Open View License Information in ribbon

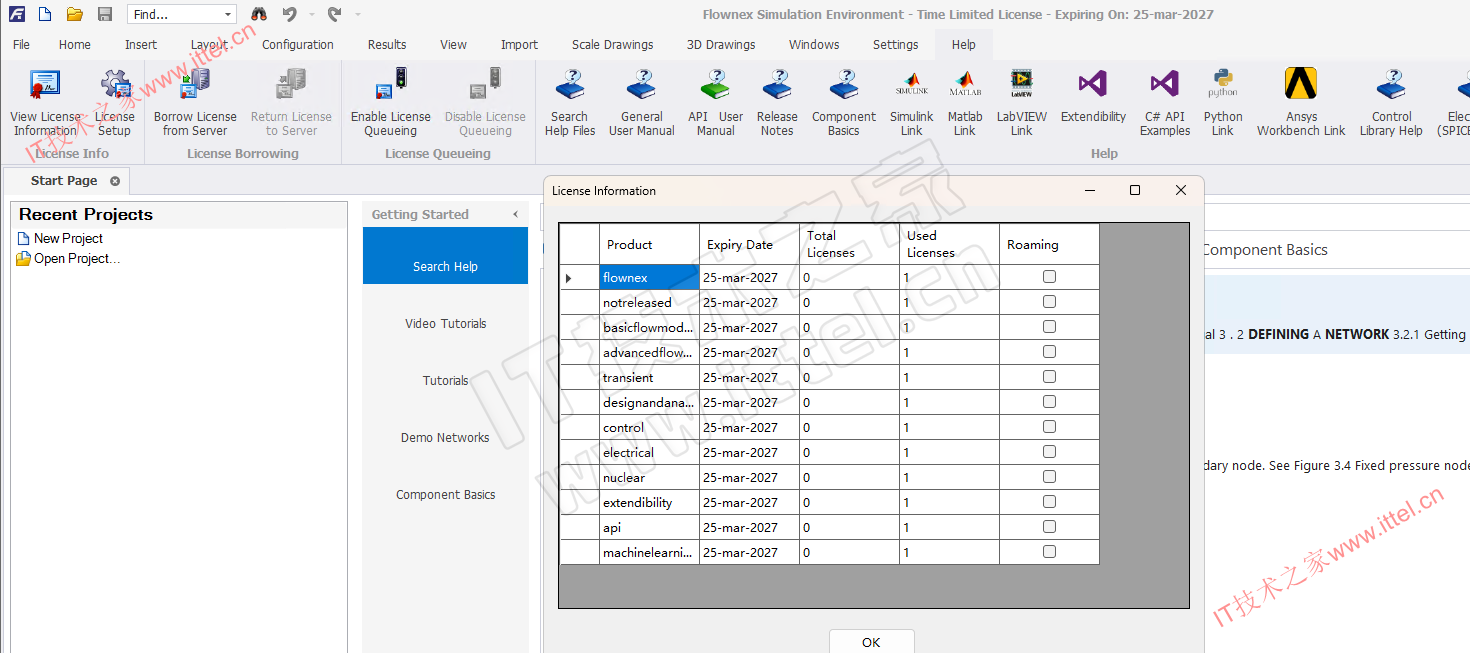(45, 103)
